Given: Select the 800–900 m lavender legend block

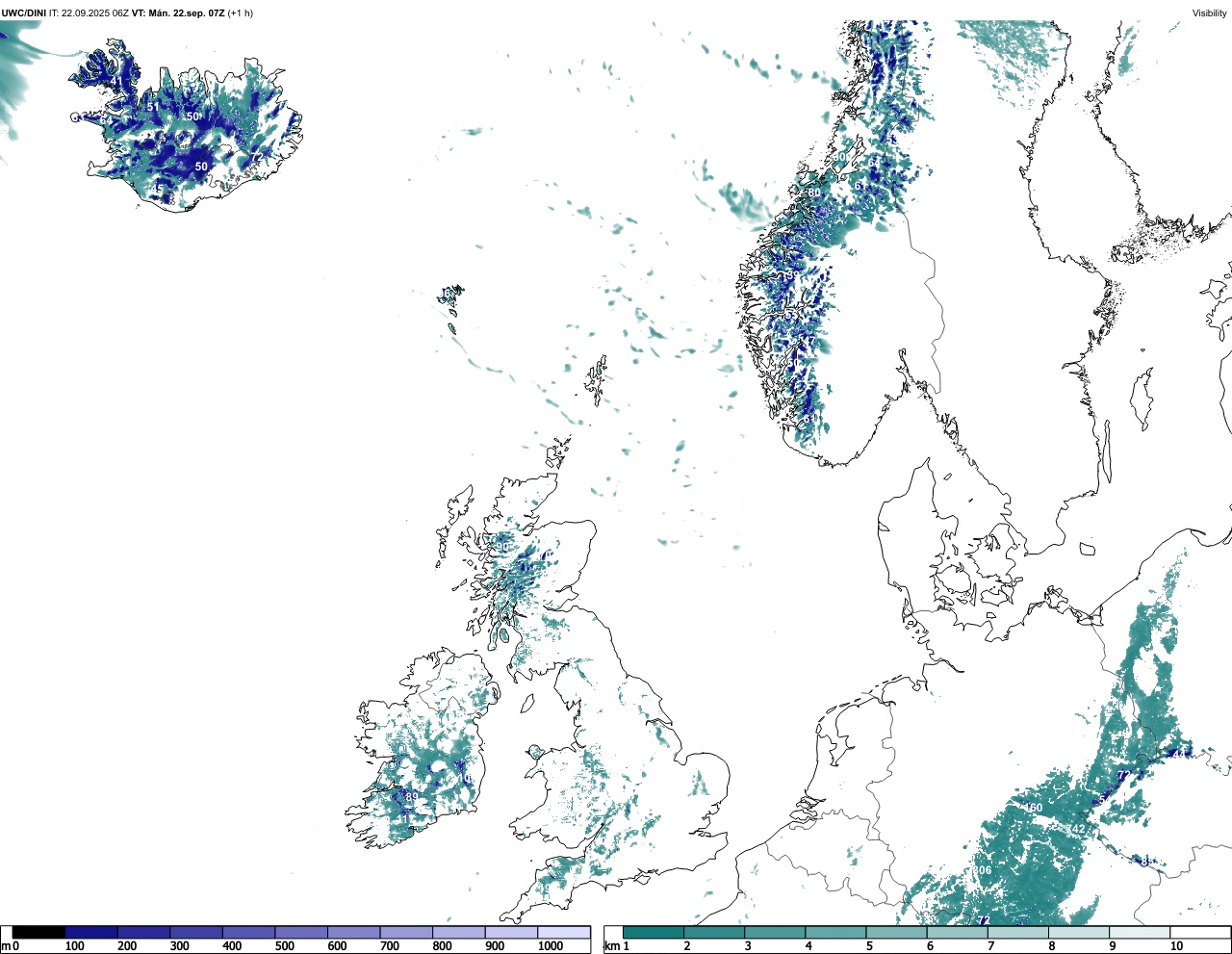Looking at the screenshot, I should coord(459,932).
